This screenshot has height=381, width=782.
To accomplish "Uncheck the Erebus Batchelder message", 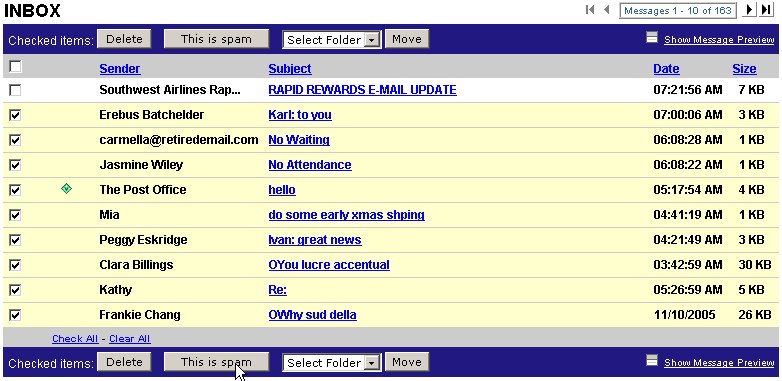I will (x=15, y=115).
